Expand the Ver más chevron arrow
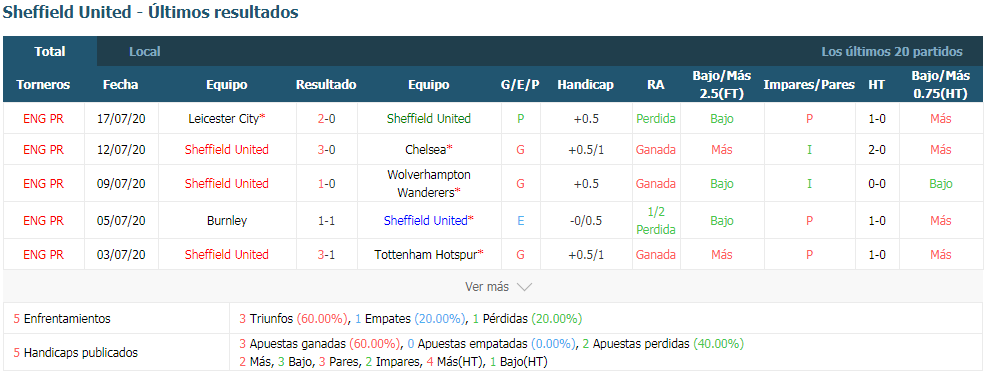The height and width of the screenshot is (374, 986). pyautogui.click(x=524, y=287)
